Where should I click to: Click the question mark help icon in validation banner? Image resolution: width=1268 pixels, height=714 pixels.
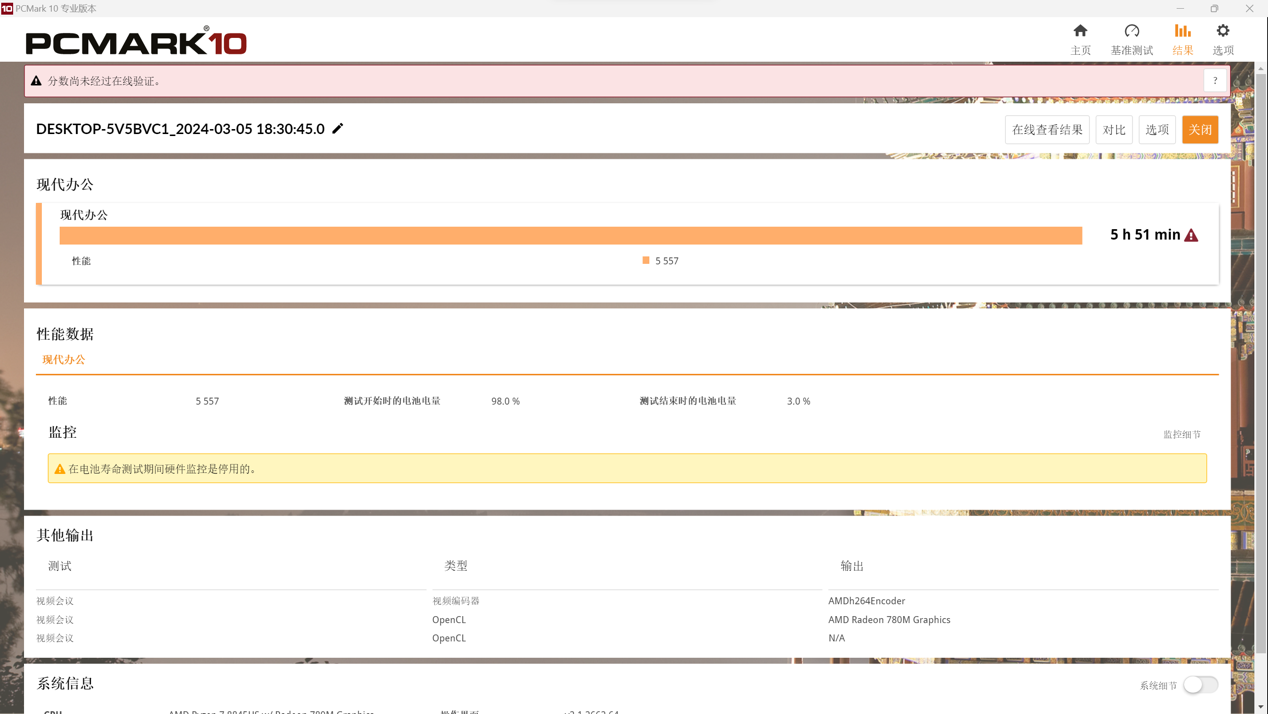(x=1215, y=81)
